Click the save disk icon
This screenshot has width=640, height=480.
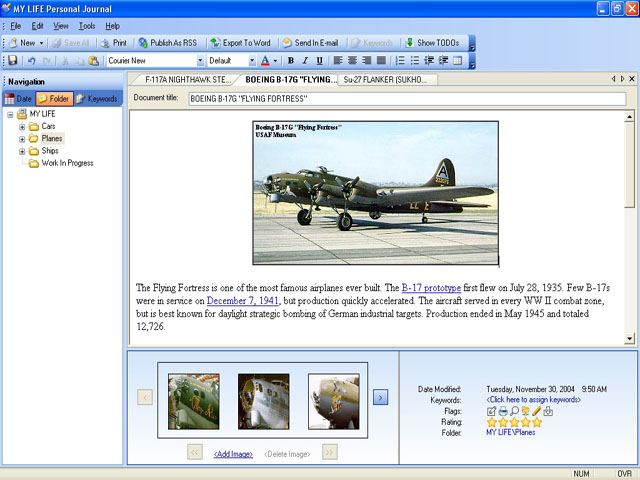[x=13, y=61]
